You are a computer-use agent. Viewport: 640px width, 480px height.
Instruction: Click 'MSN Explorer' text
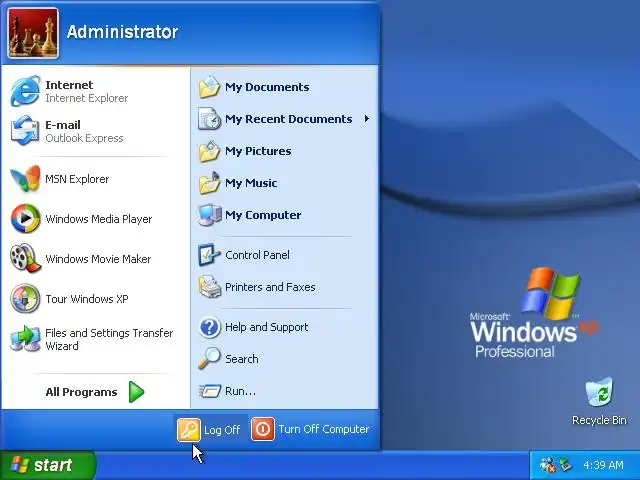point(77,179)
